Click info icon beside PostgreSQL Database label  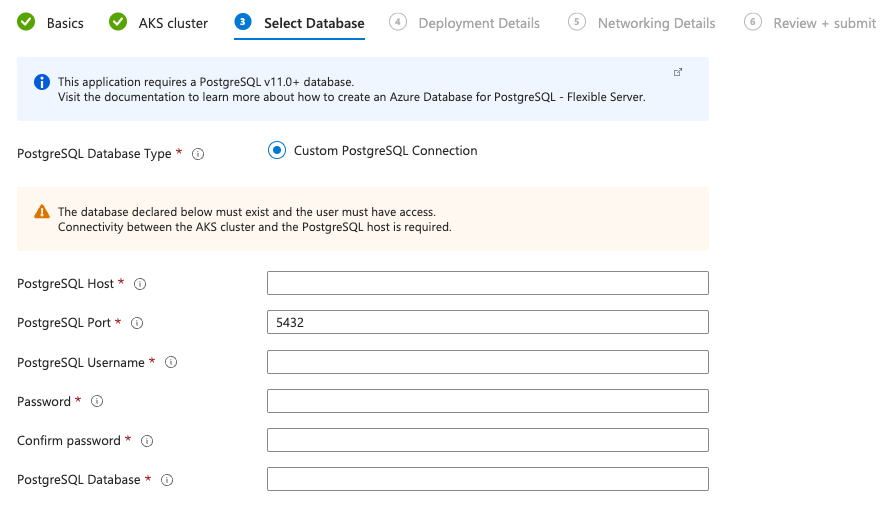click(x=167, y=480)
